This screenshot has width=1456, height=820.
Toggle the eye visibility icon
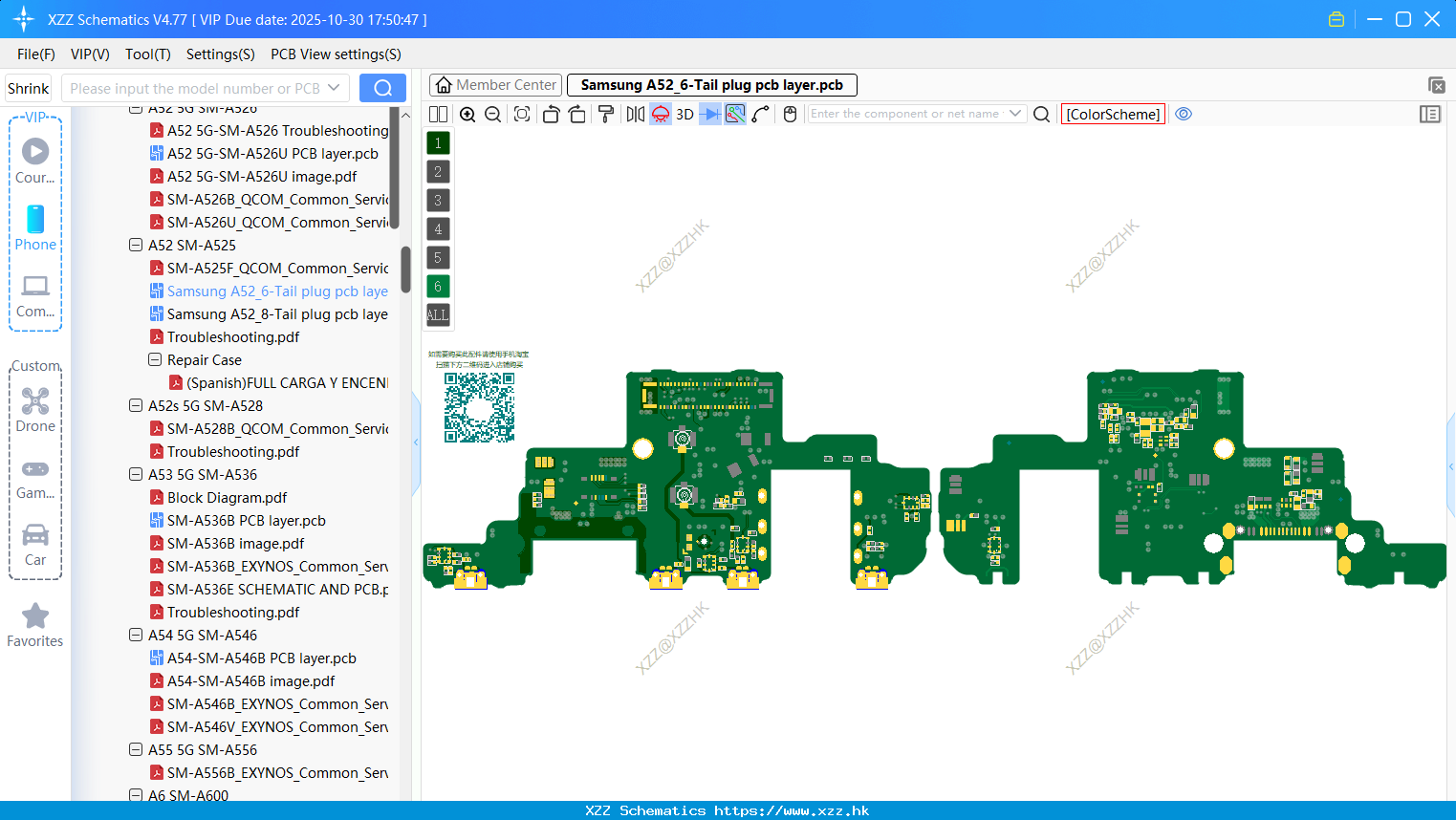(x=1184, y=114)
